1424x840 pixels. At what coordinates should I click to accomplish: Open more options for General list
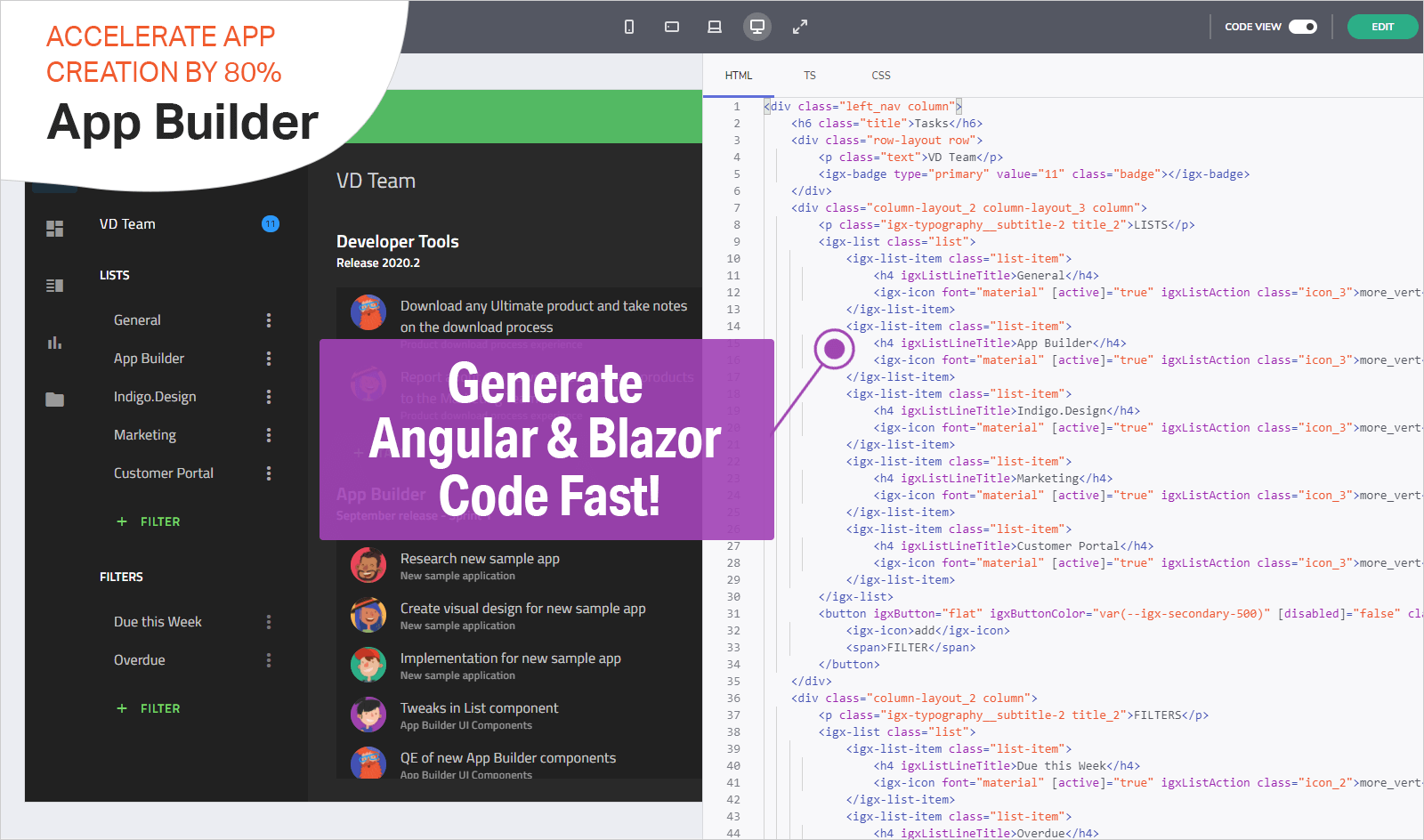tap(269, 320)
